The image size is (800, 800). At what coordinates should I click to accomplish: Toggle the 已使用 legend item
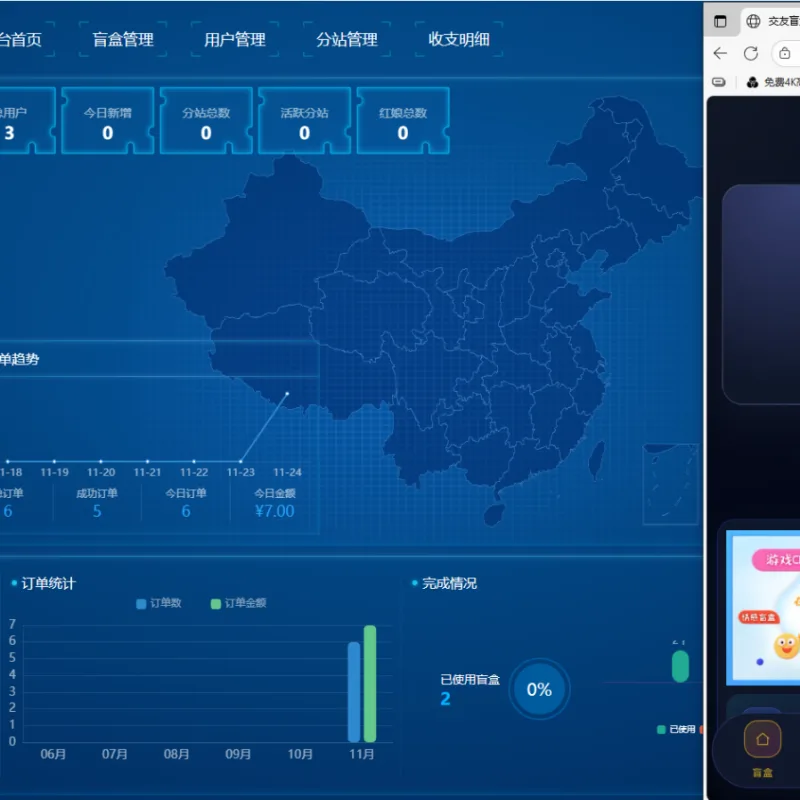tap(677, 729)
